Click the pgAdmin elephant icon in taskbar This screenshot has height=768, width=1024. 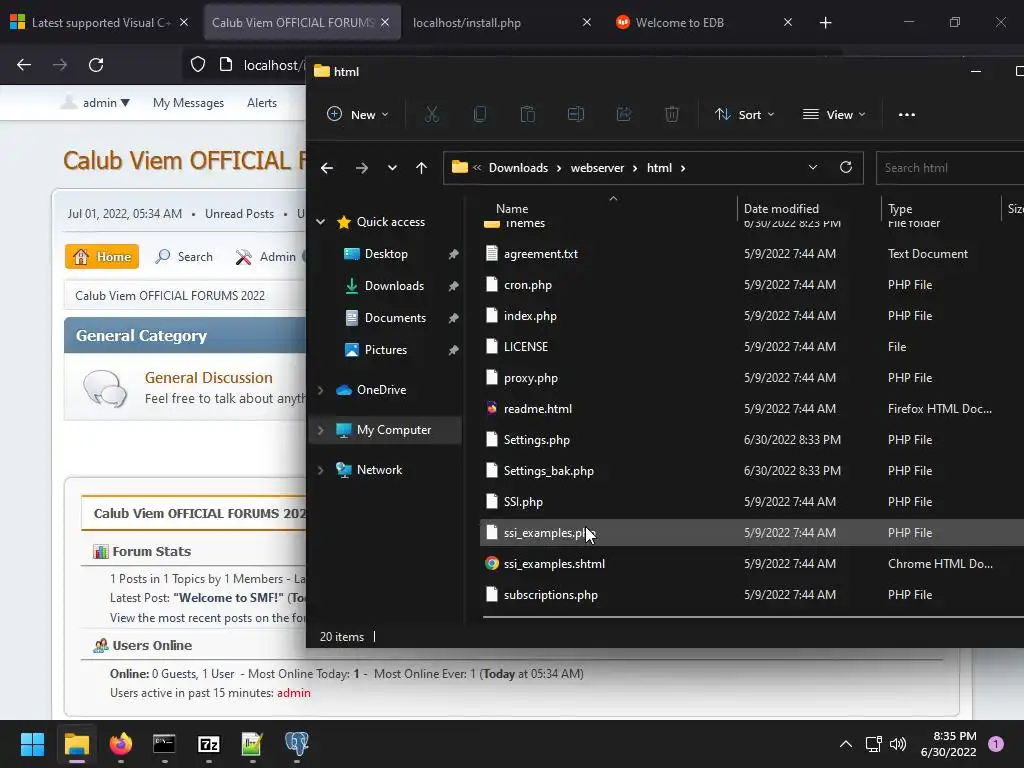(x=296, y=744)
